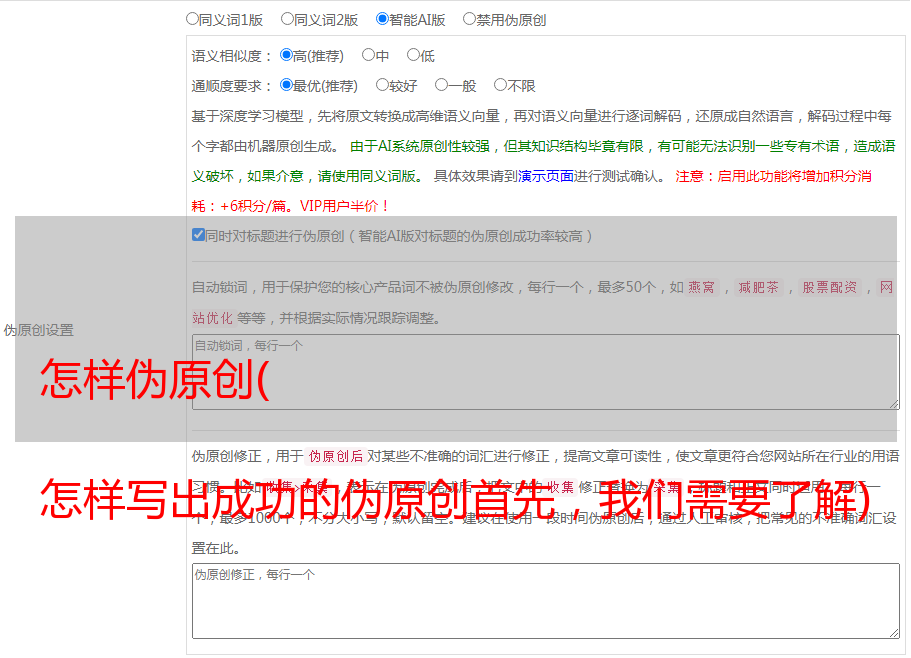Click the 燕窝 example keyword
Screen dimensions: 911x658
(701, 287)
